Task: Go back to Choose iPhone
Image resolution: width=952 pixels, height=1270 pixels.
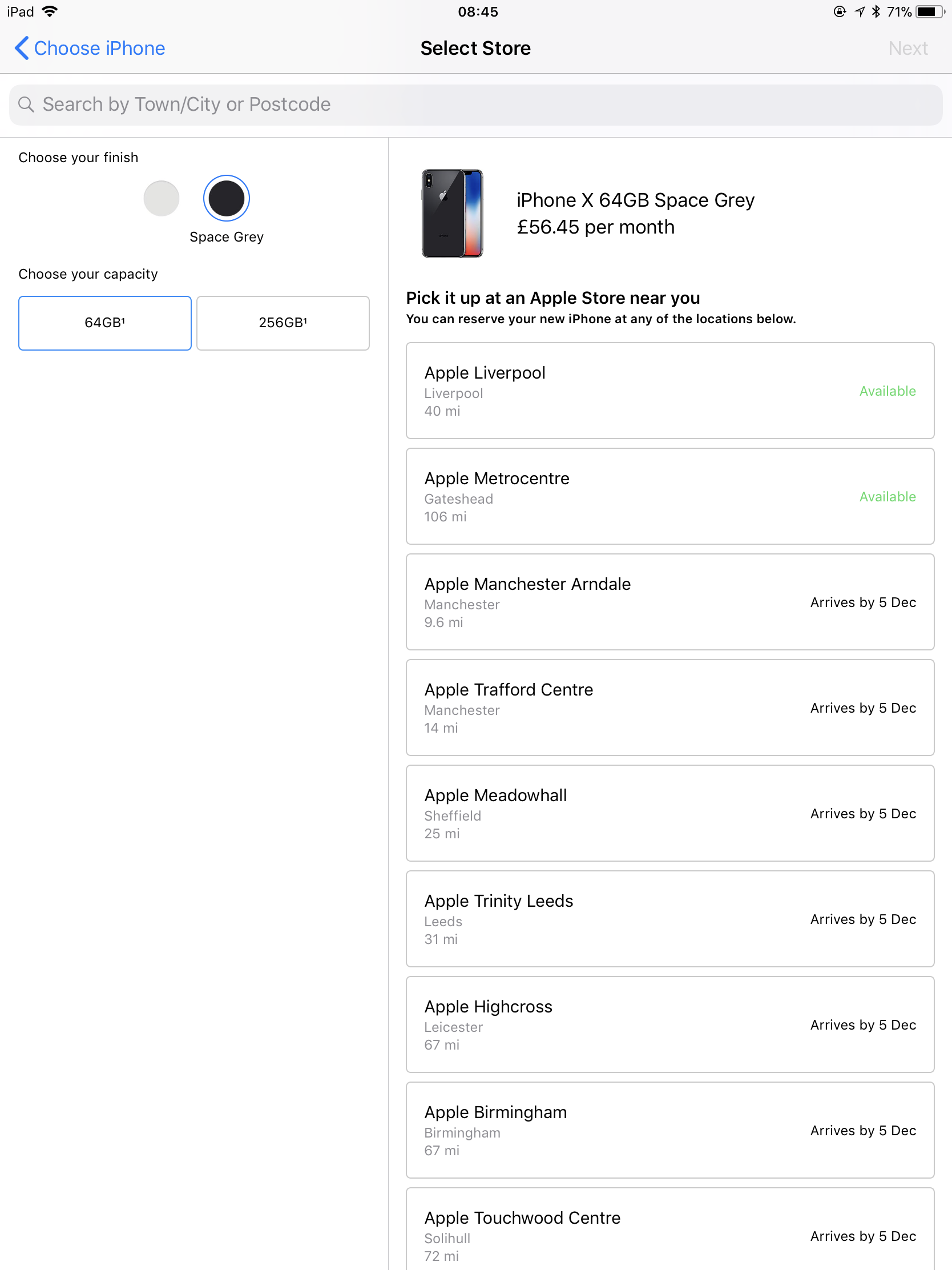Action: pyautogui.click(x=90, y=48)
